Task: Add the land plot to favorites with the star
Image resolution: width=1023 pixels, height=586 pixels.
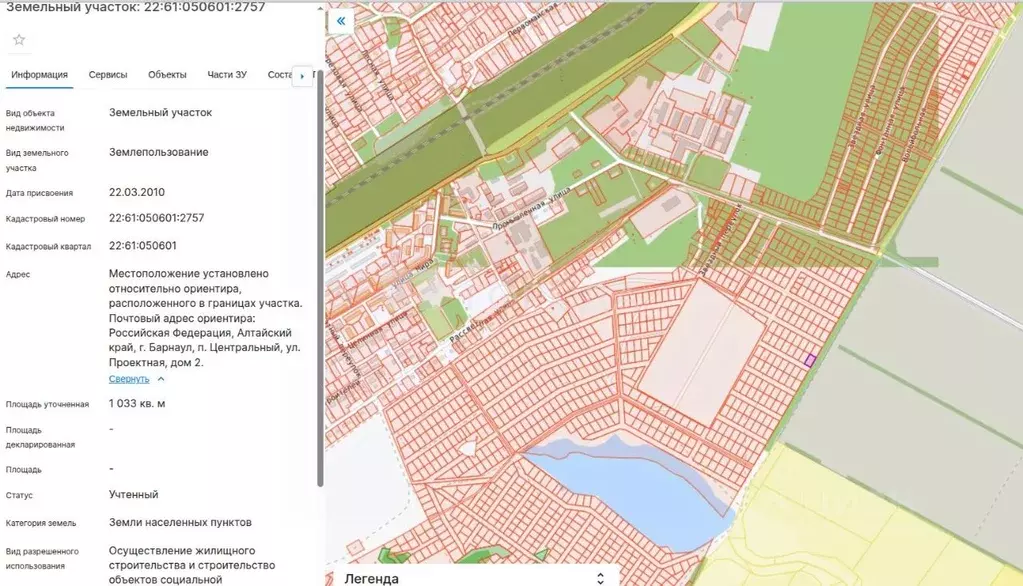Action: point(19,40)
